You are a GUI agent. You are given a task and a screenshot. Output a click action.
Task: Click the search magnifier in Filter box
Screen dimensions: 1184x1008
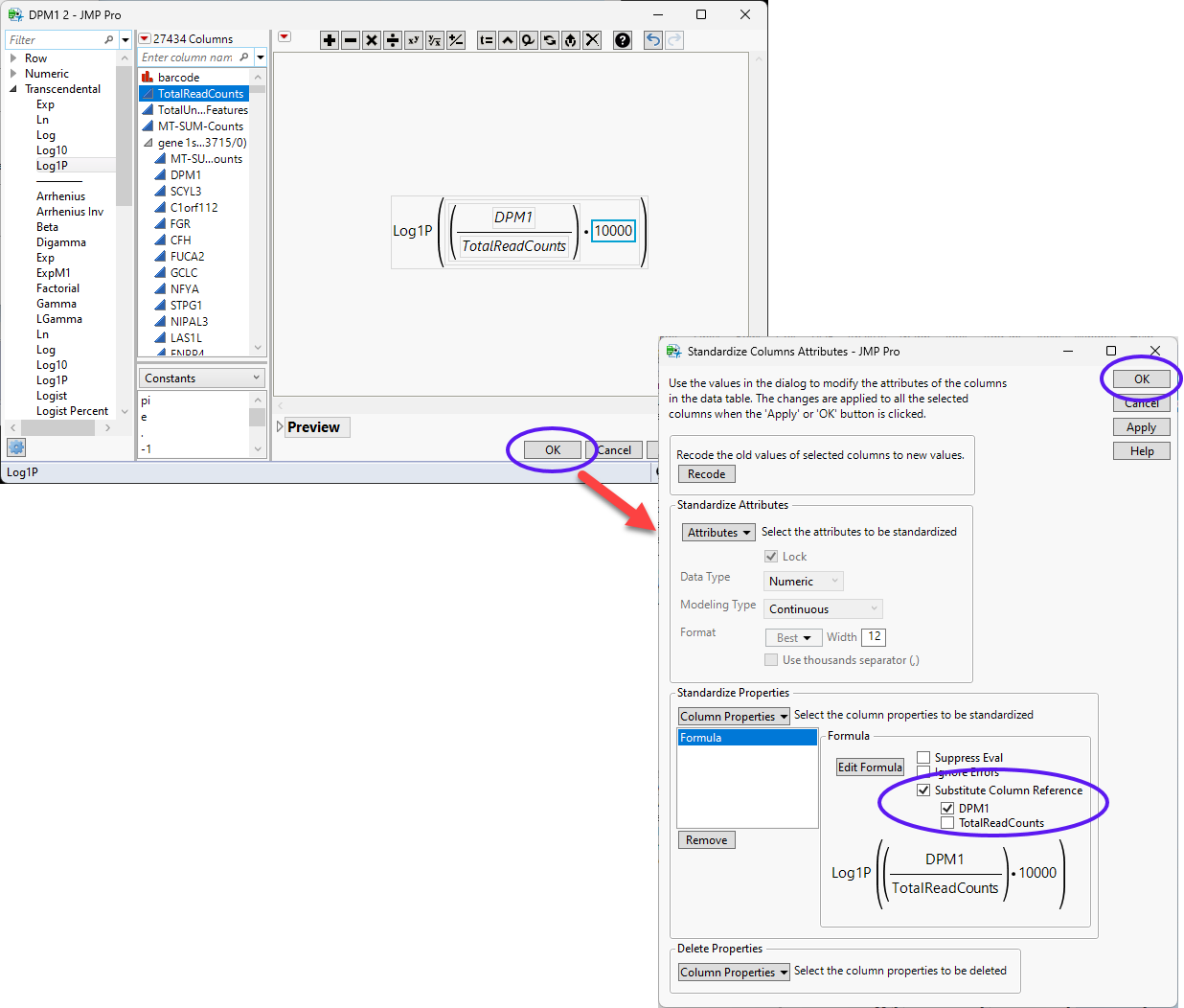(x=109, y=40)
